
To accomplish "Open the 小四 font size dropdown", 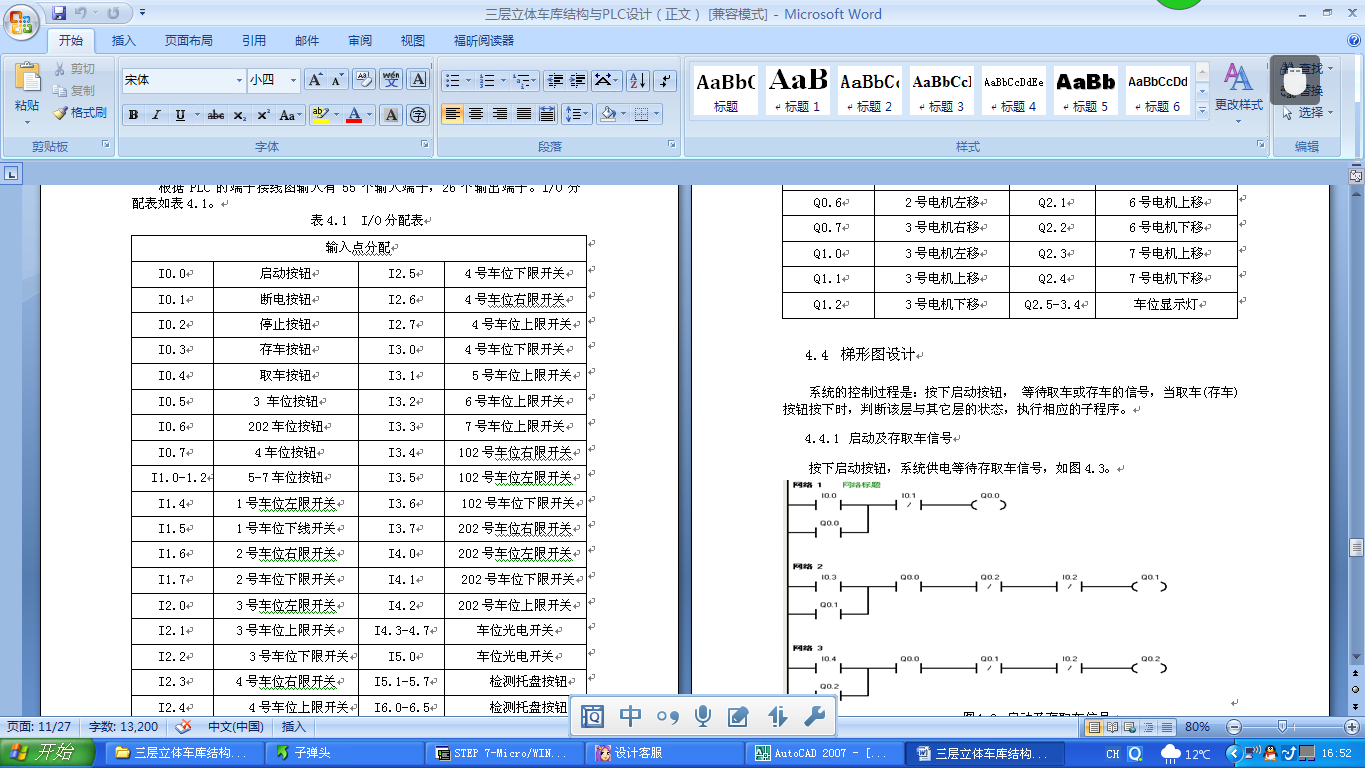I will click(x=295, y=79).
